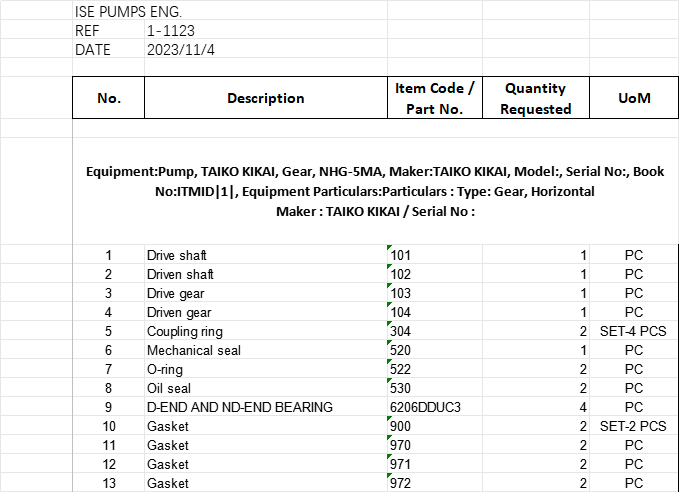Select the Gasket description in row 12
679x492 pixels.
pos(265,464)
